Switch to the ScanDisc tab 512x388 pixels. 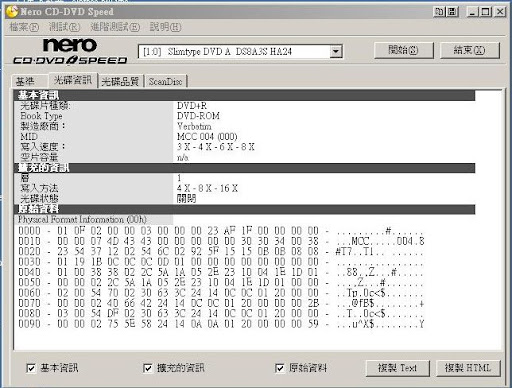(165, 81)
